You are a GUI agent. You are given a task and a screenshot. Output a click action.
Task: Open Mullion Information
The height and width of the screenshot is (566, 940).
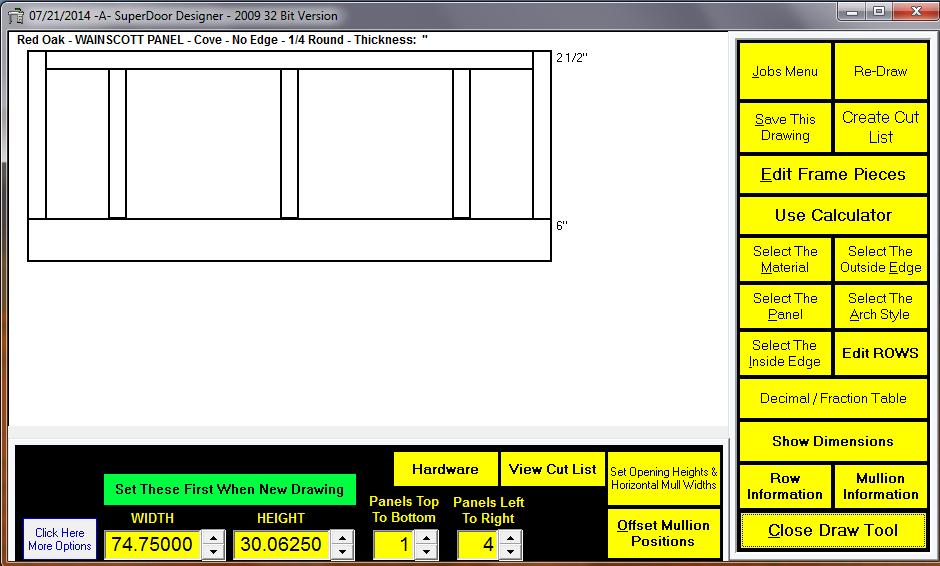(881, 486)
